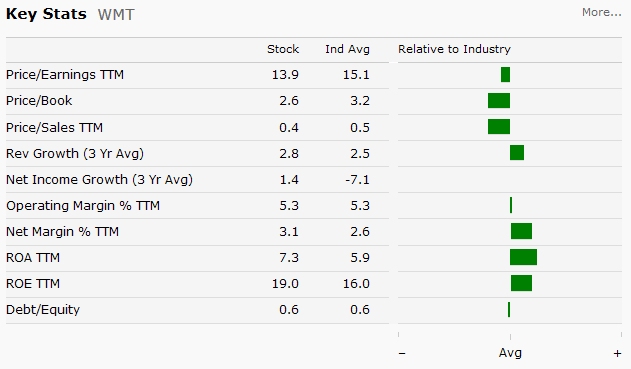Select the Price/Earnings TTM green bar

point(505,74)
